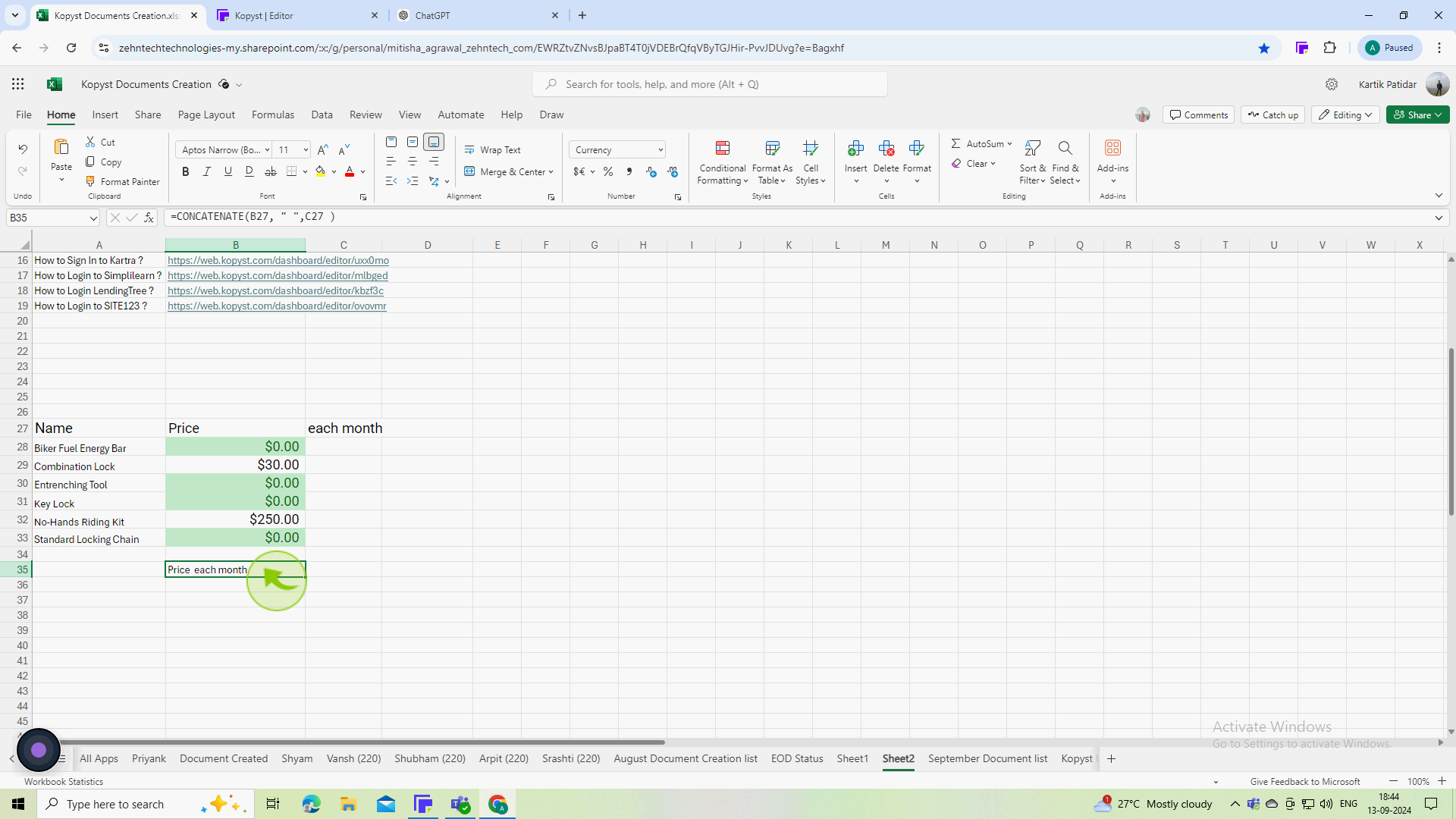Viewport: 1456px width, 819px height.
Task: Open the font size dropdown
Action: [x=306, y=150]
